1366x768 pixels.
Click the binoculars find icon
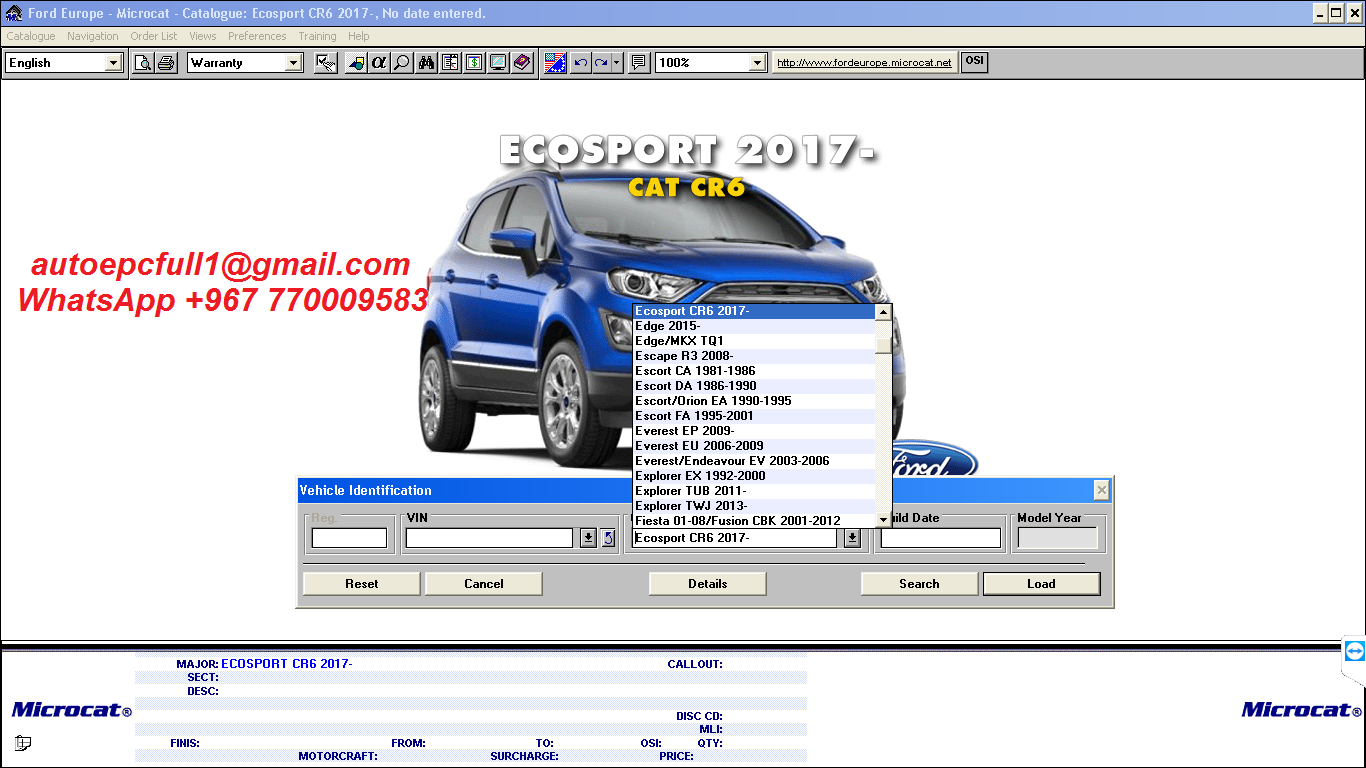pos(427,62)
